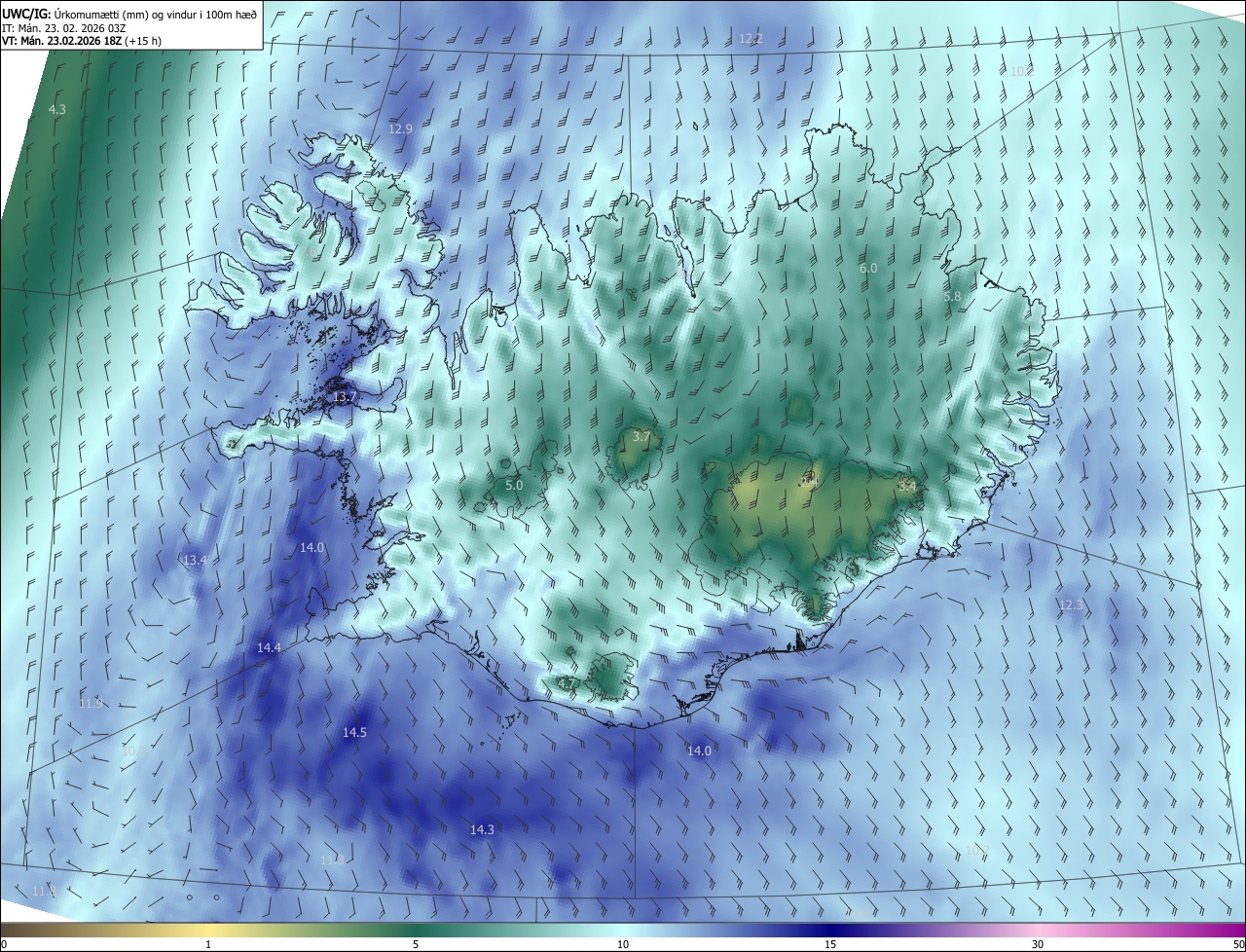Click the 14.3 value label in the southern sea

482,829
